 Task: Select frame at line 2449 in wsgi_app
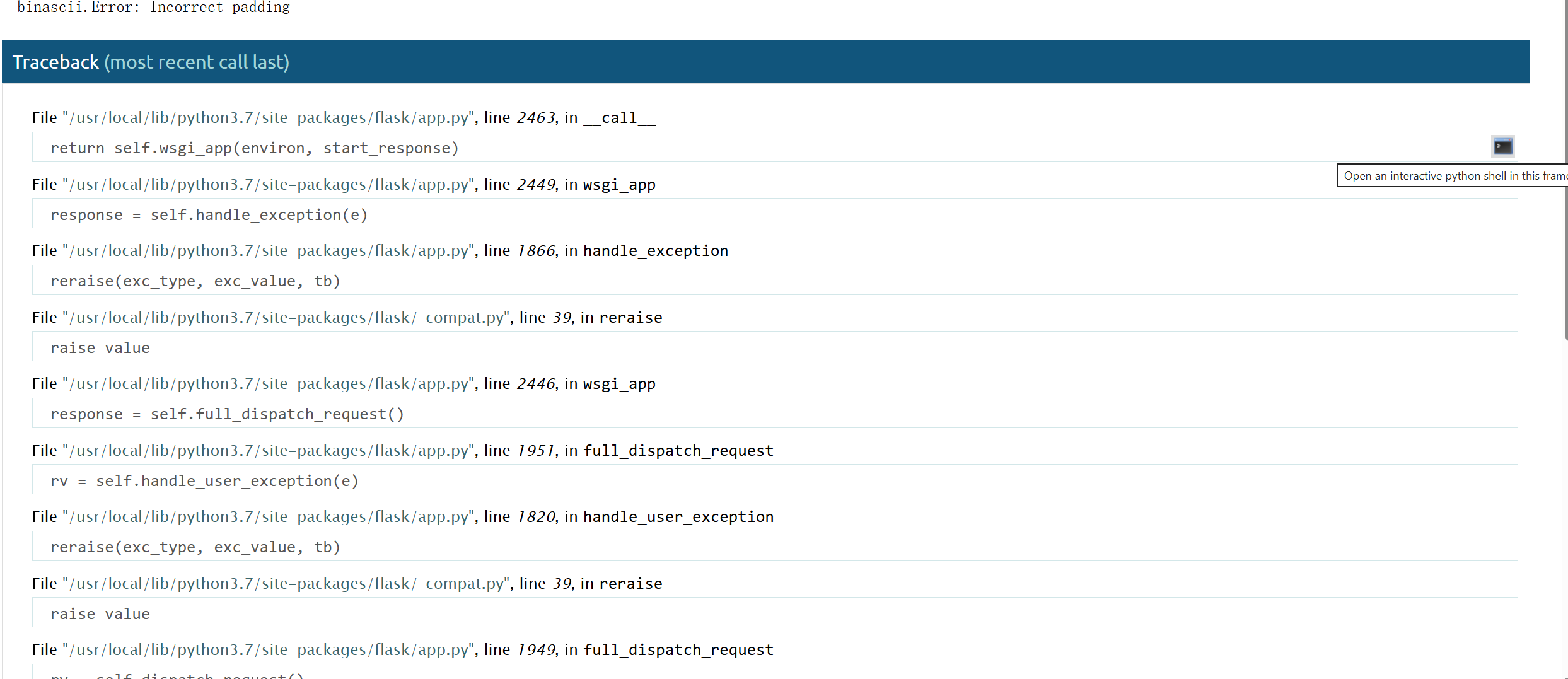[344, 185]
